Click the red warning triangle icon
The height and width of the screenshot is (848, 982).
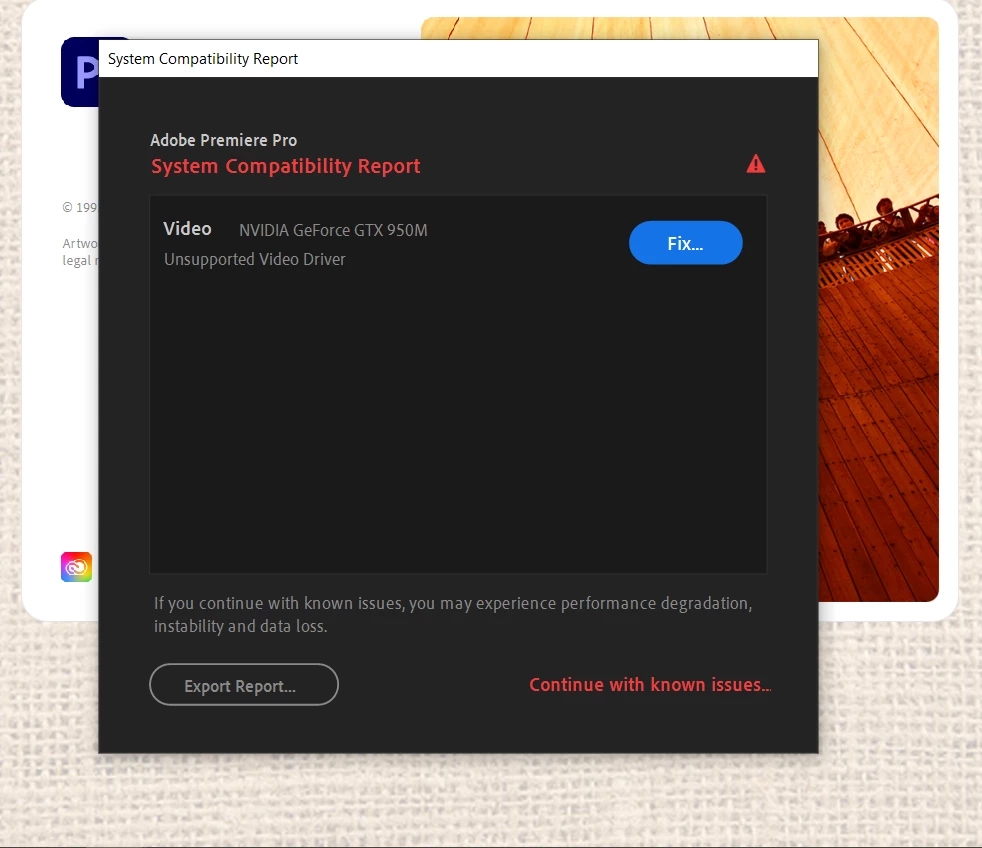pyautogui.click(x=755, y=164)
